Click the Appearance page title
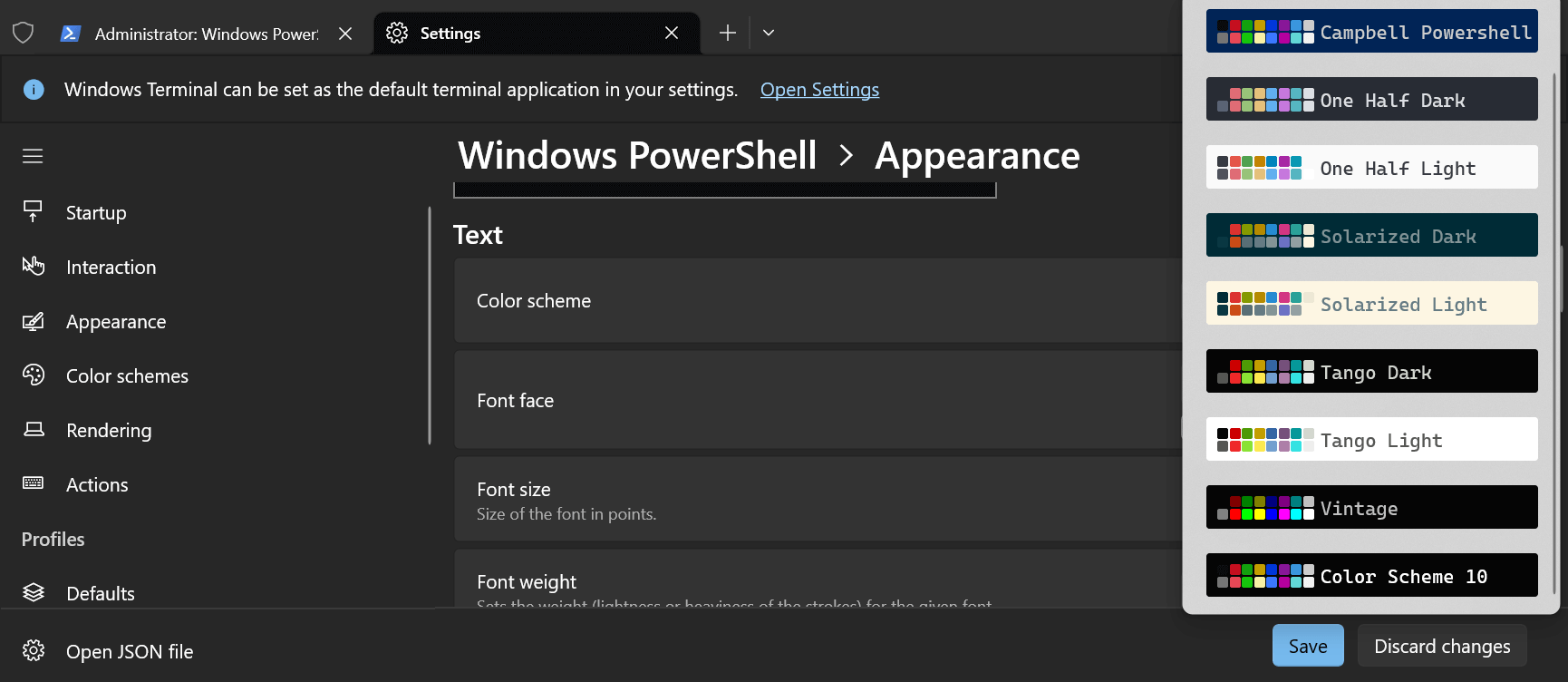The width and height of the screenshot is (1568, 682). coord(977,156)
